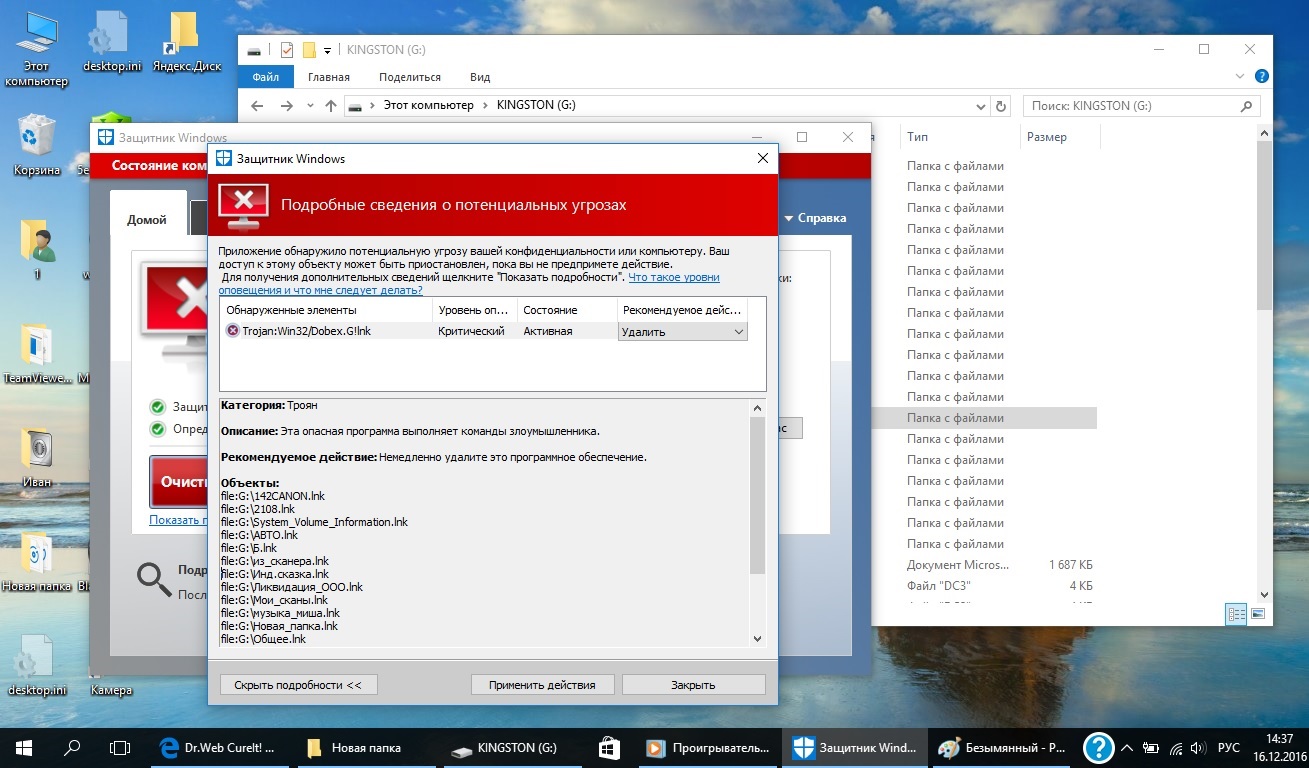Click the blue help question mark in taskbar
The image size is (1309, 768).
[1099, 747]
